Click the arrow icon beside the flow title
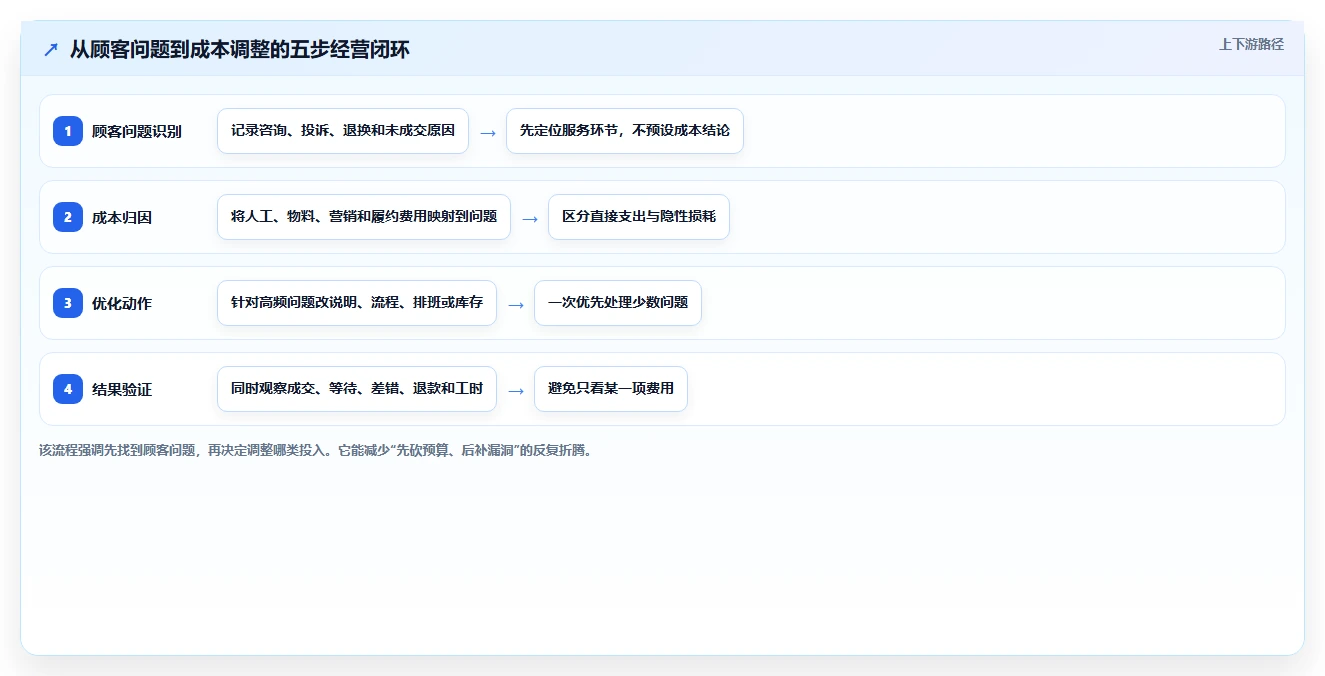The height and width of the screenshot is (676, 1325). pos(51,50)
